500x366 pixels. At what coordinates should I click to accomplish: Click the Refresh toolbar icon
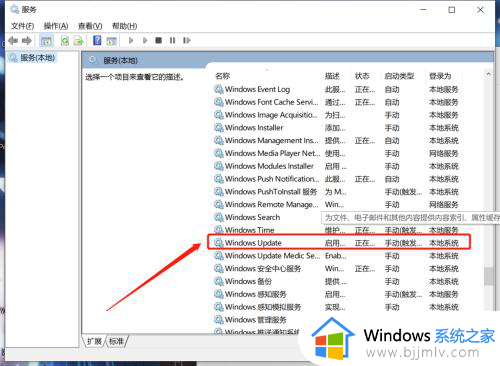pos(65,41)
